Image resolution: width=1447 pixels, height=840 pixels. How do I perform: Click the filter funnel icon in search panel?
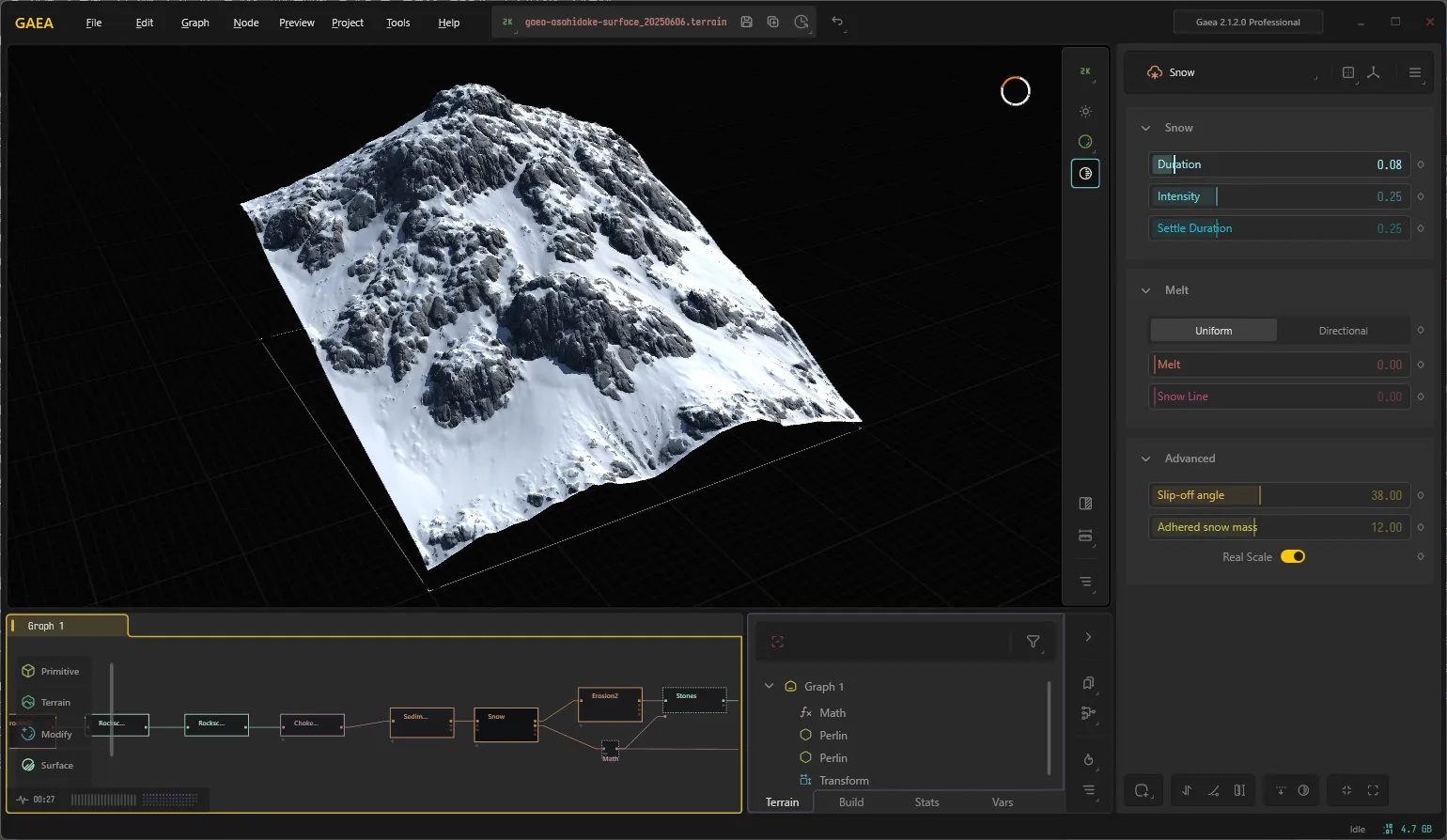pyautogui.click(x=1034, y=642)
